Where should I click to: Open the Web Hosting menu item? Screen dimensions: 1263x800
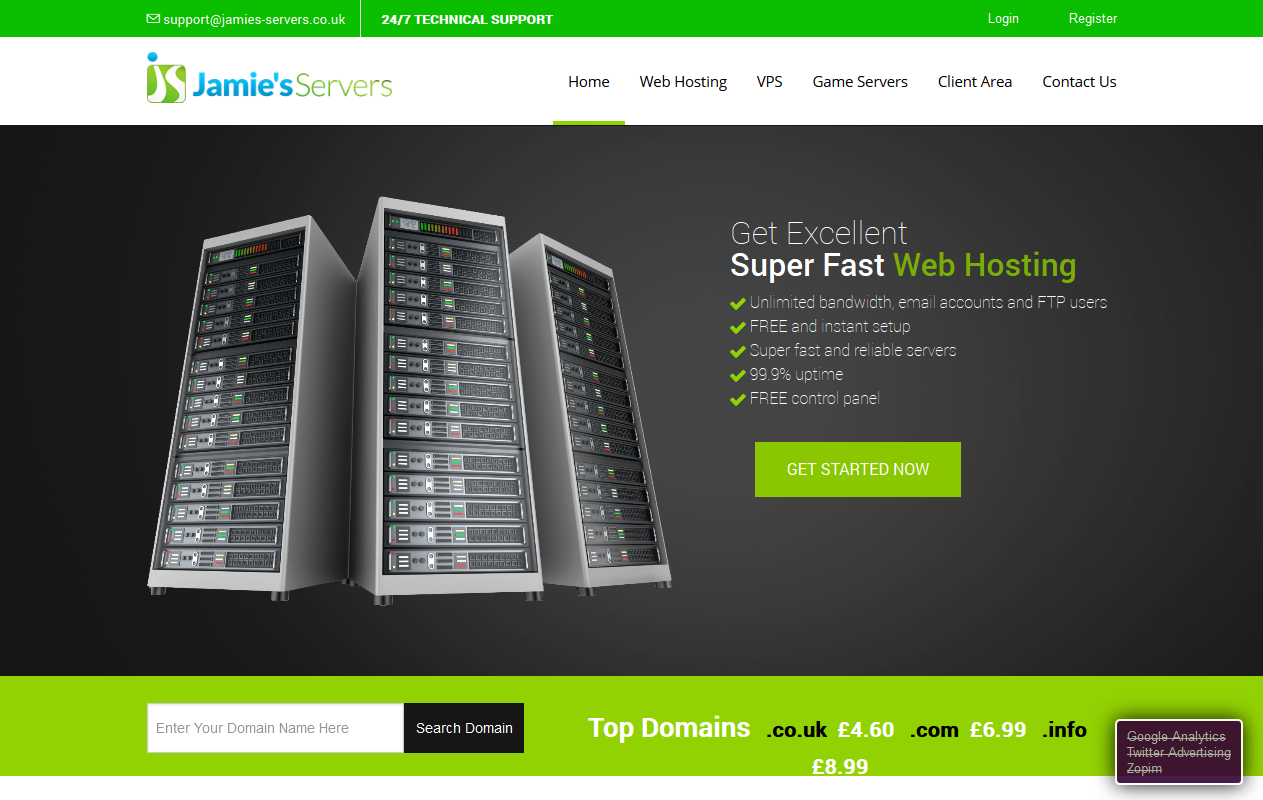(683, 82)
